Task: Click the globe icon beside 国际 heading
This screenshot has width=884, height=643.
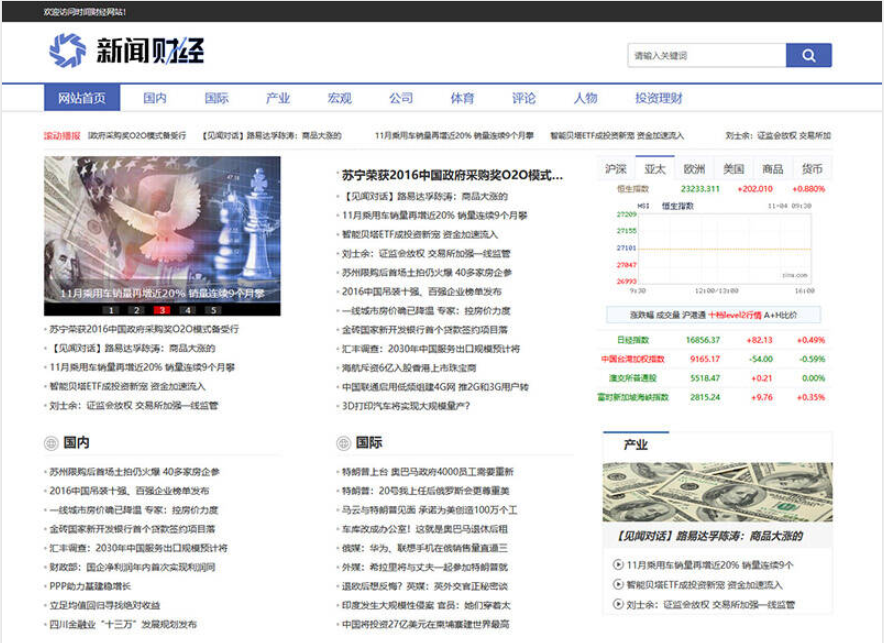Action: click(x=343, y=443)
